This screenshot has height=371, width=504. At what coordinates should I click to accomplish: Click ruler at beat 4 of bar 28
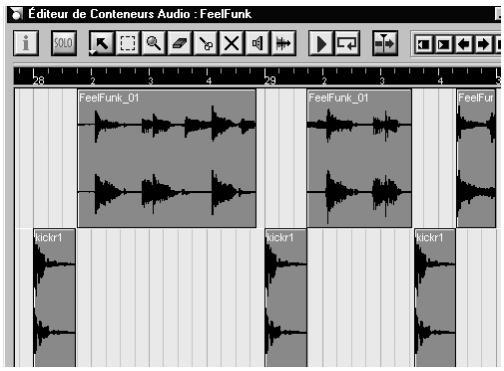coord(208,81)
